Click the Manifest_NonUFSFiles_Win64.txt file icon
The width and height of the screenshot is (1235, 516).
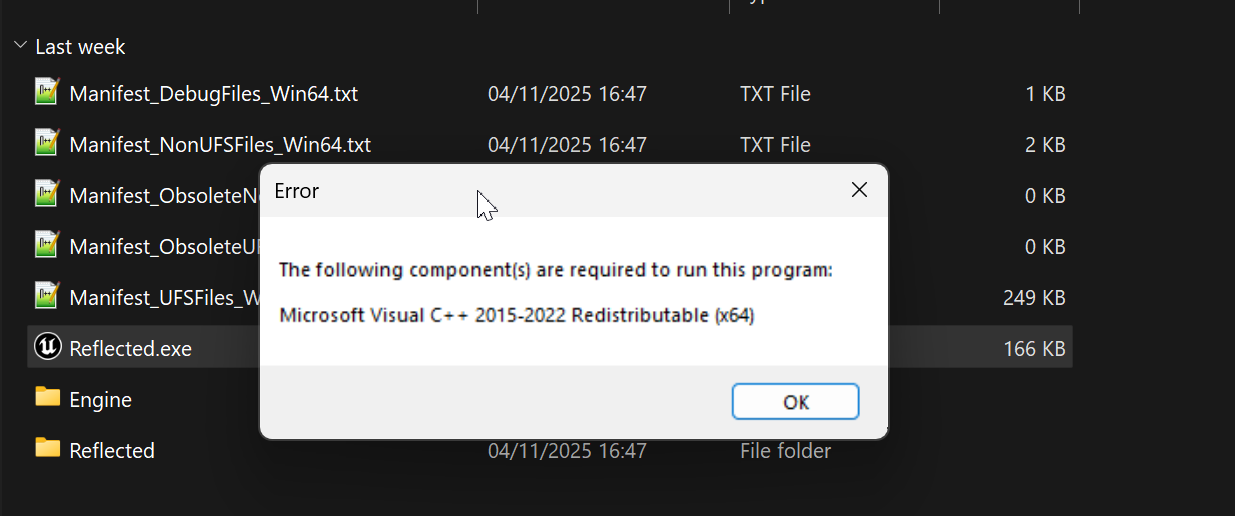47,143
